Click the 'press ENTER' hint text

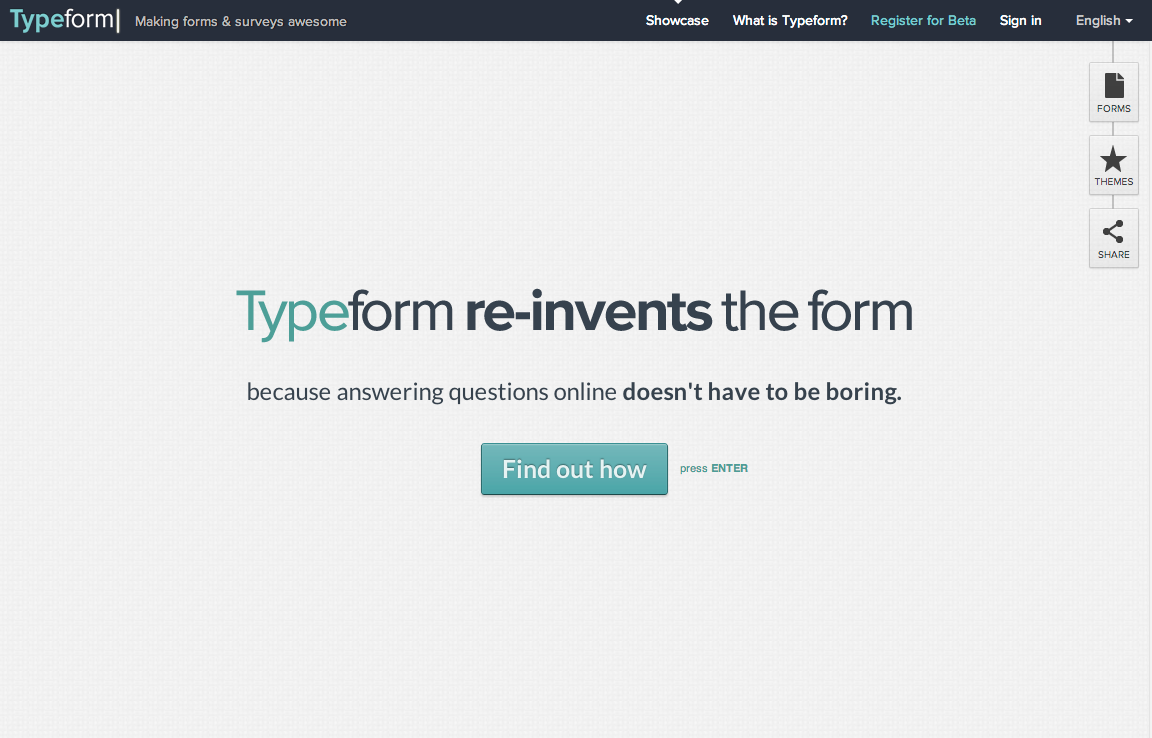[x=713, y=468]
